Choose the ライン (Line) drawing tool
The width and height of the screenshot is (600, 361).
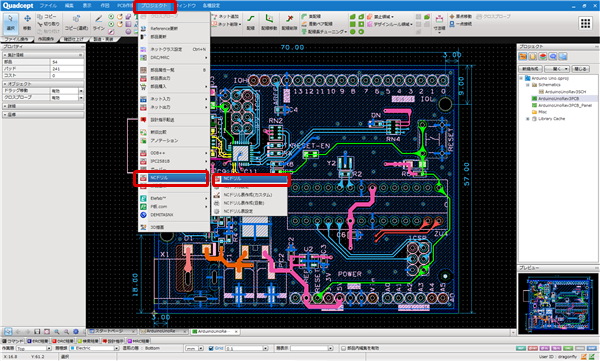[99, 23]
